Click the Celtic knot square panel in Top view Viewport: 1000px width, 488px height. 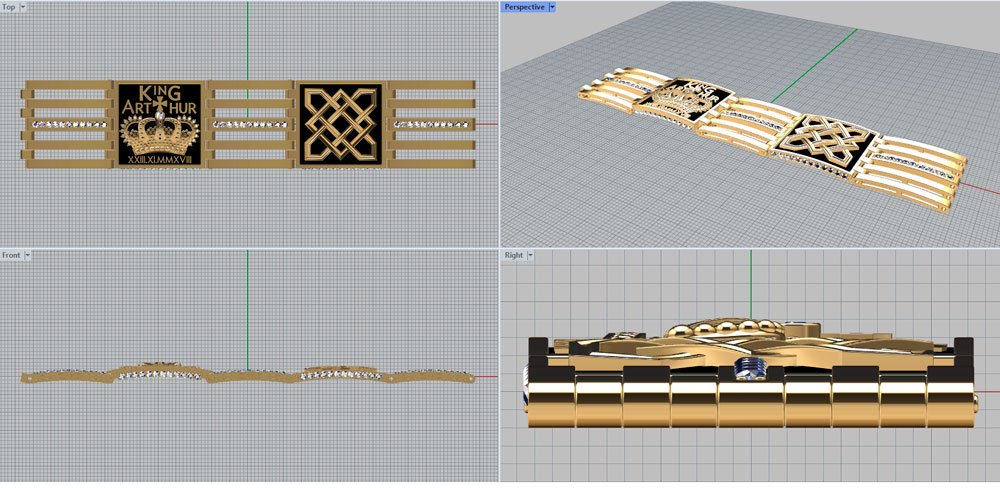click(341, 124)
